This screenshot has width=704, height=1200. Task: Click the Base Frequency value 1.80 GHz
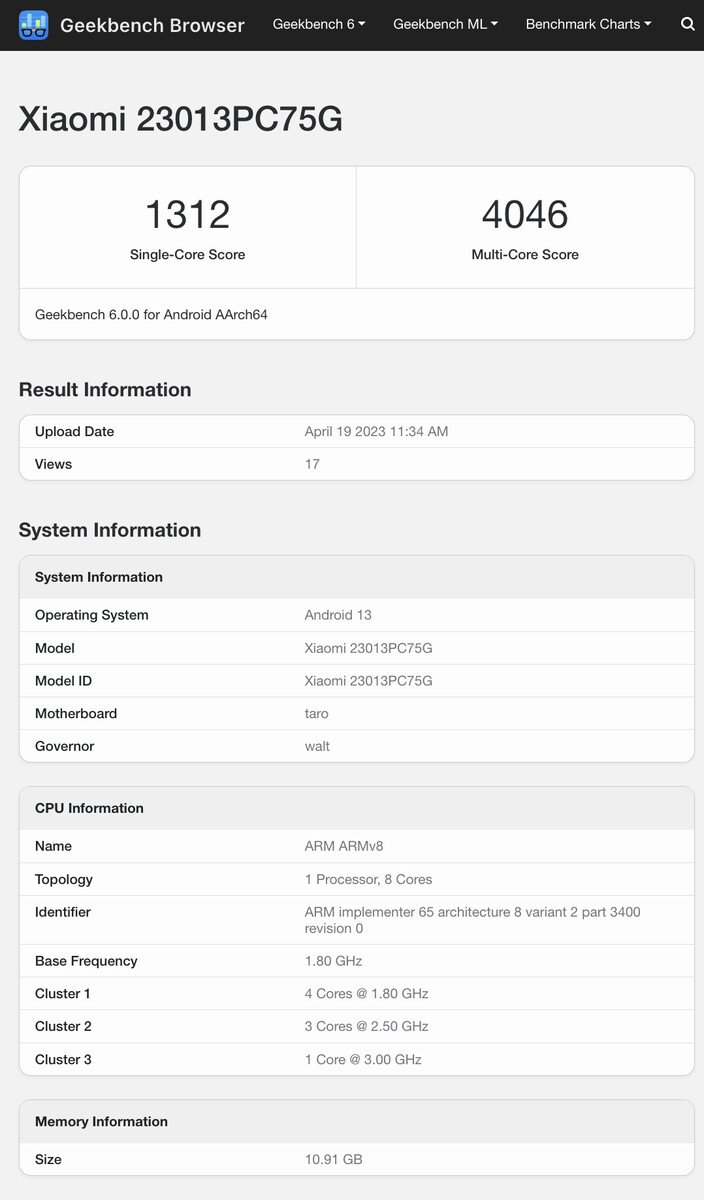click(334, 961)
